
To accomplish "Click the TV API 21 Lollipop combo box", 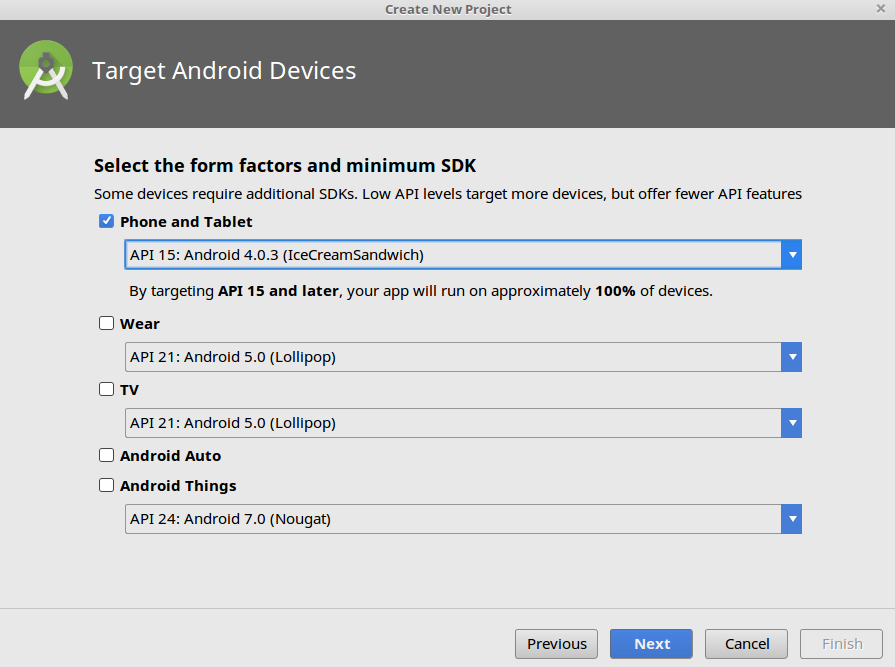I will [463, 423].
